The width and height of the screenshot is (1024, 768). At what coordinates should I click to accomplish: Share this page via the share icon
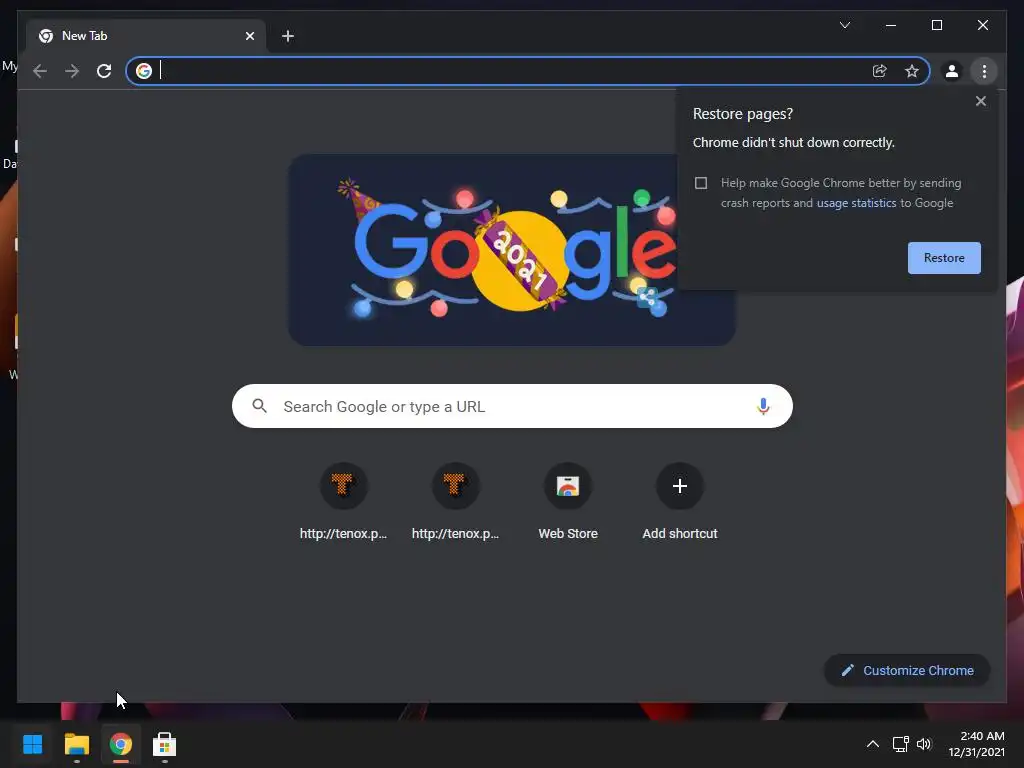(x=880, y=71)
